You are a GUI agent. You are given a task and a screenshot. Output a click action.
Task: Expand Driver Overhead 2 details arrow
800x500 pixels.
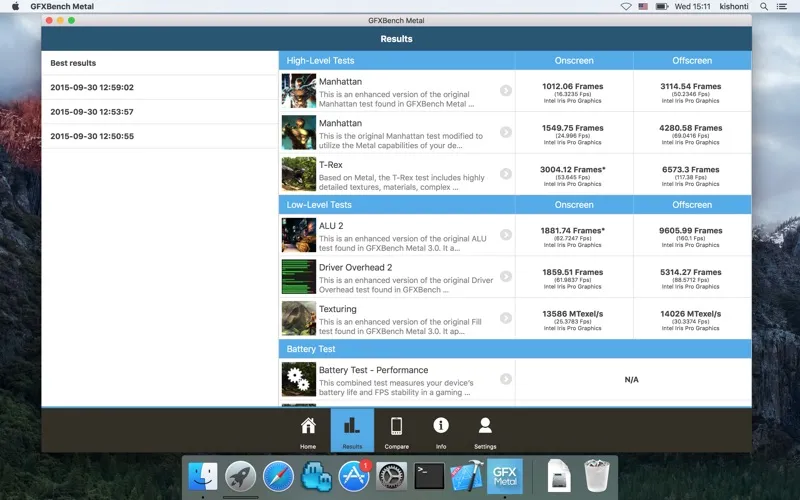(x=506, y=276)
